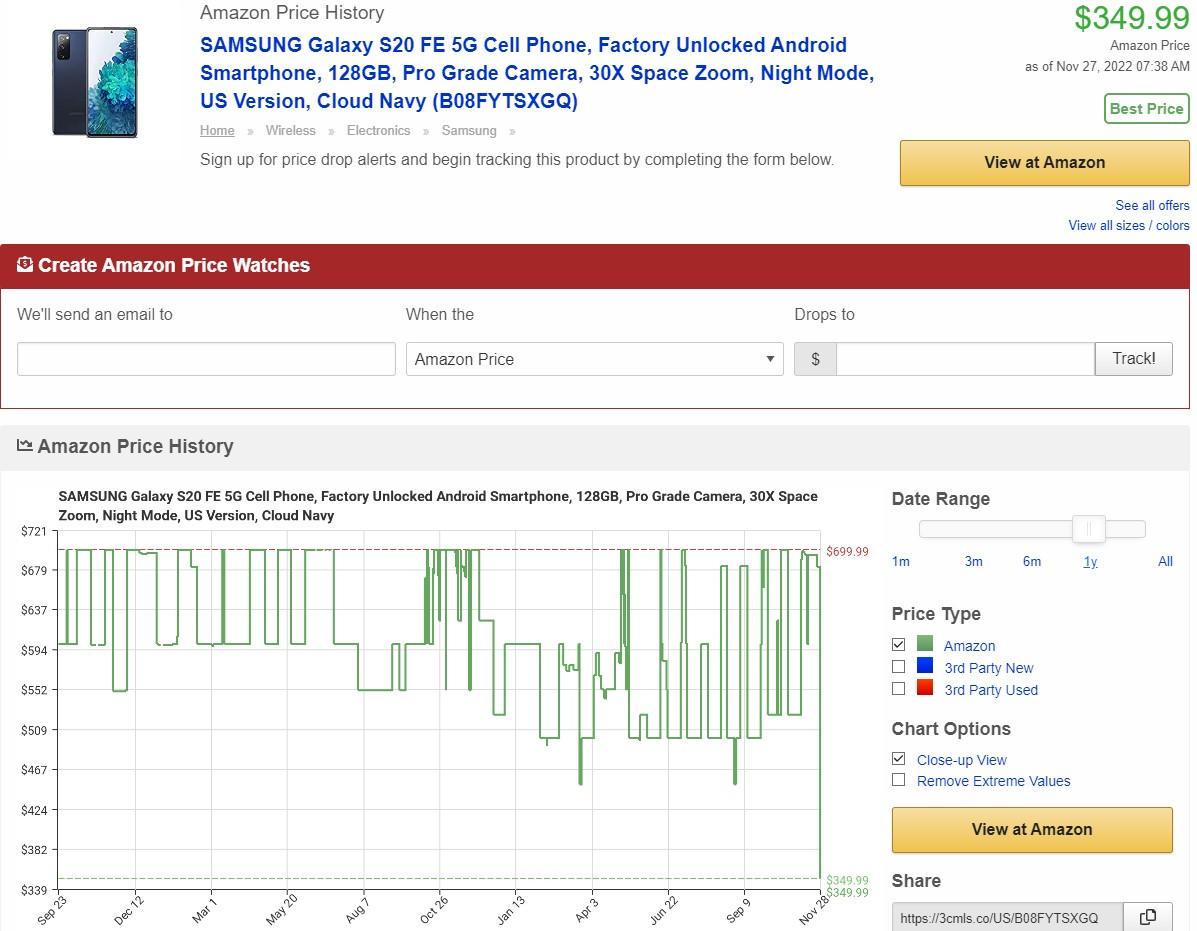Choose the 1m date range
Screen dimensions: 1197x931
900,561
